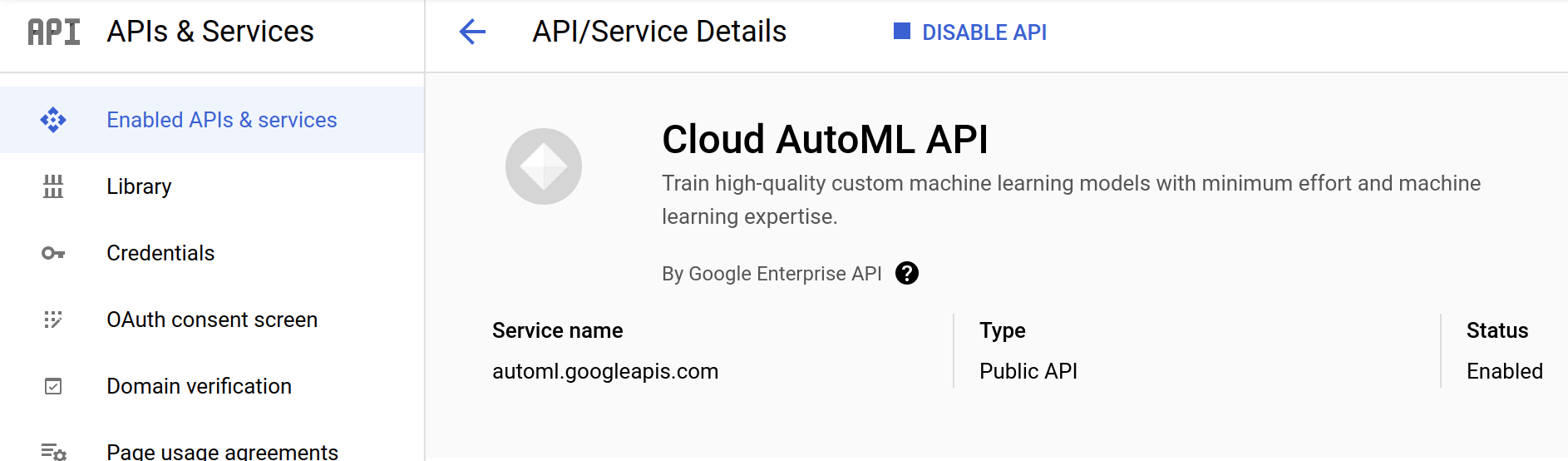
Task: Click the APIs & Services heading
Action: tap(210, 32)
